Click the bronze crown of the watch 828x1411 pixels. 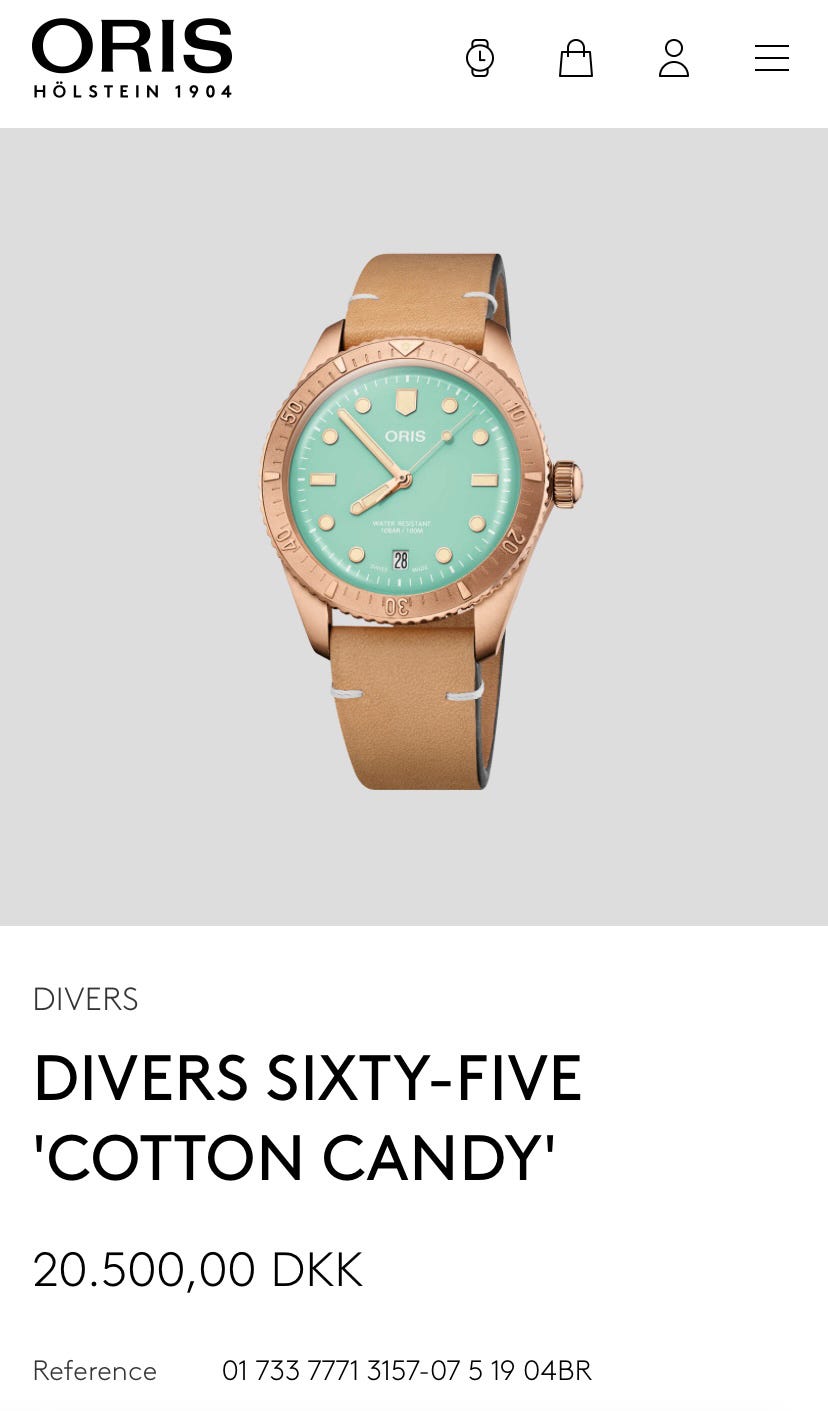pos(566,484)
